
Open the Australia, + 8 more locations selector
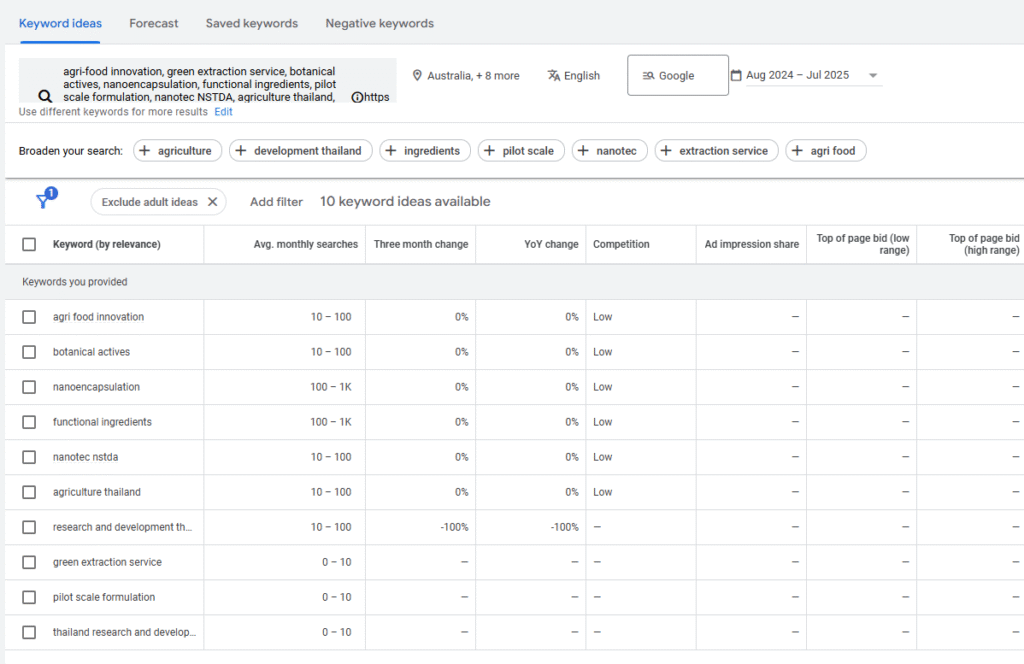click(472, 76)
